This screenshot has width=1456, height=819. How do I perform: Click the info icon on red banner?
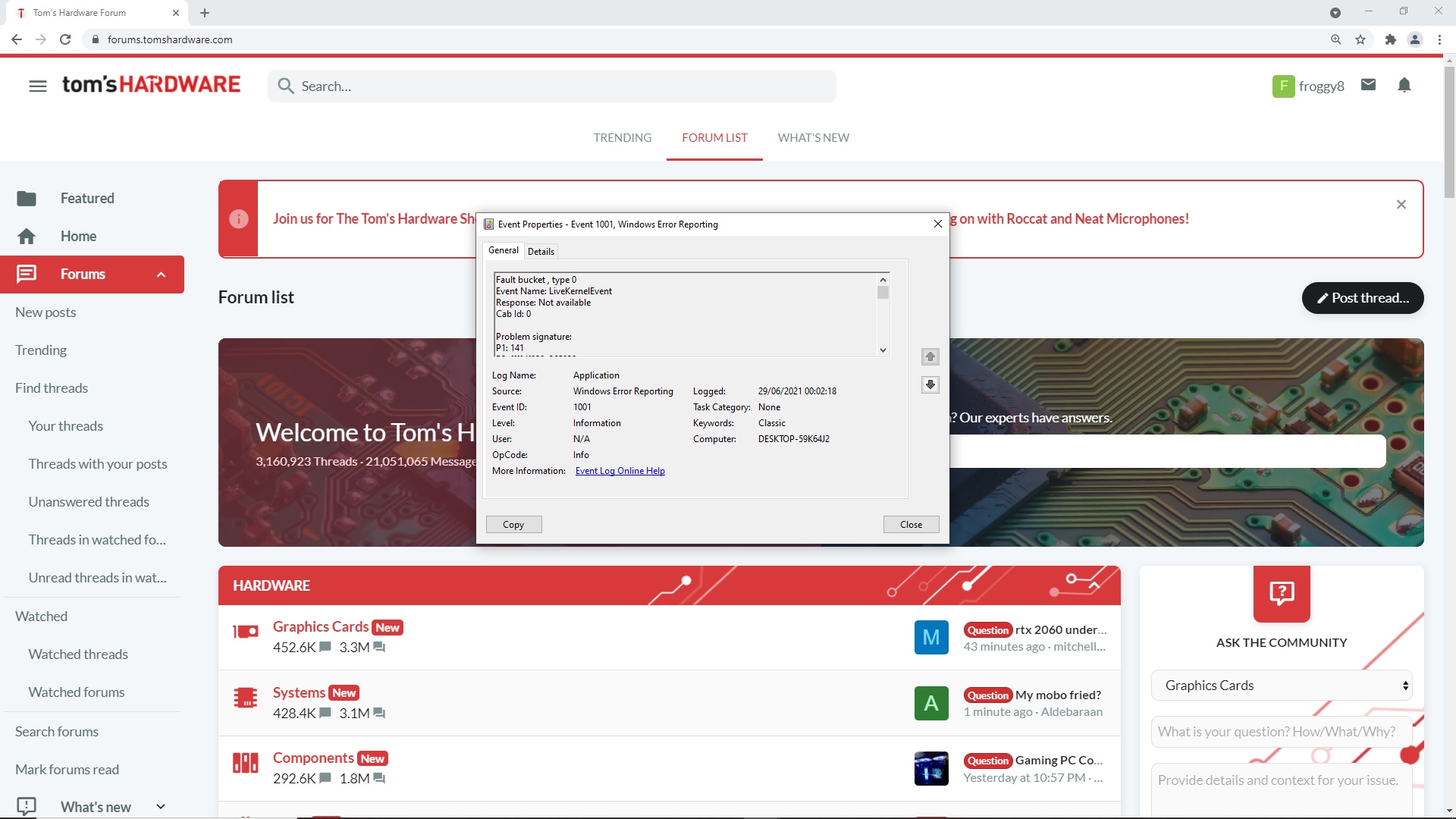238,219
